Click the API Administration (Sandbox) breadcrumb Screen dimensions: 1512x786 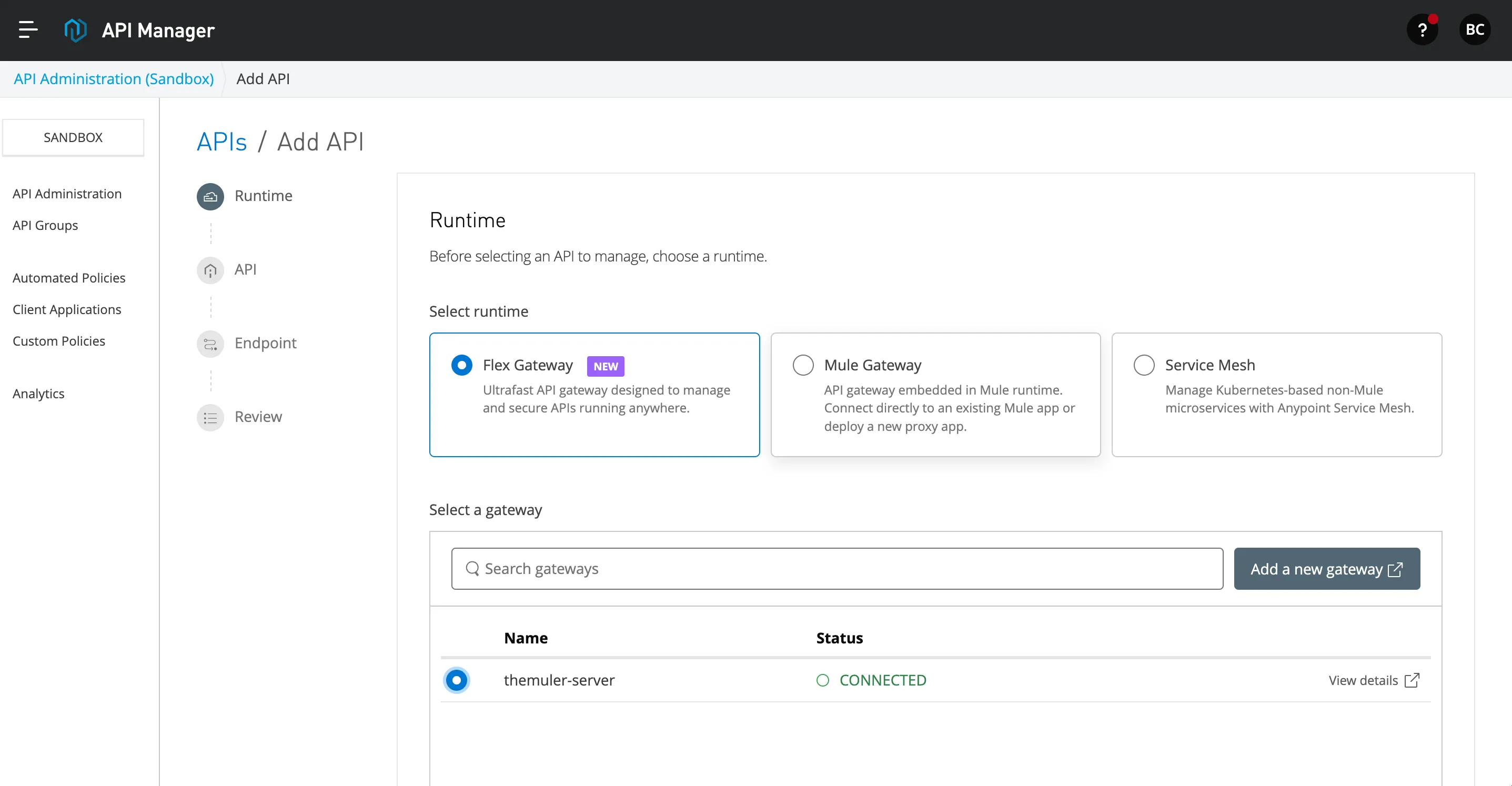tap(114, 79)
